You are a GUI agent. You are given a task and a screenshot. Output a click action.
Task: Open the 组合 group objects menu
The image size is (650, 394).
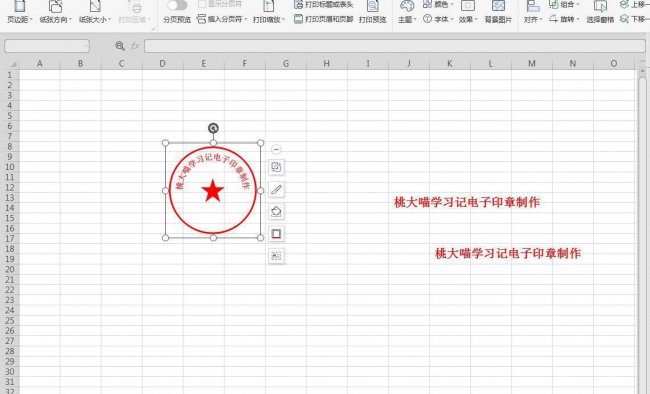[x=564, y=4]
